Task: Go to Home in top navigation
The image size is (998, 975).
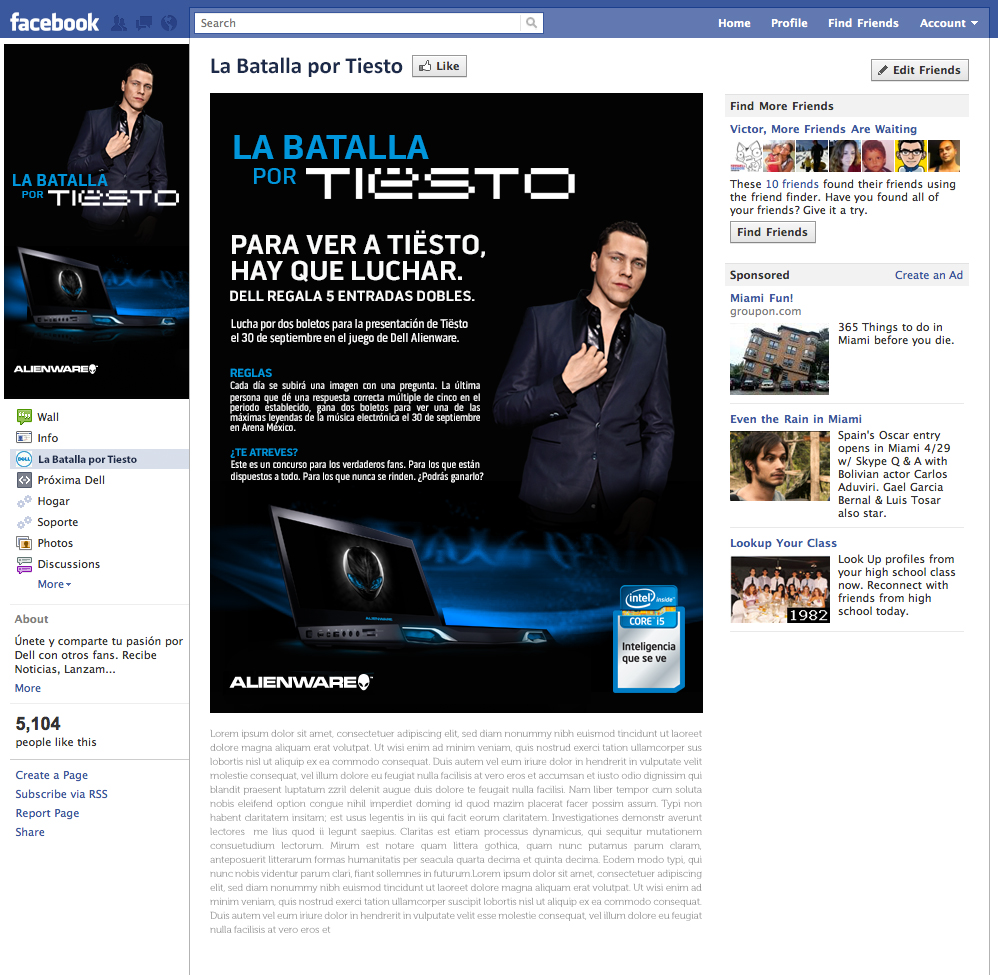Action: 734,23
